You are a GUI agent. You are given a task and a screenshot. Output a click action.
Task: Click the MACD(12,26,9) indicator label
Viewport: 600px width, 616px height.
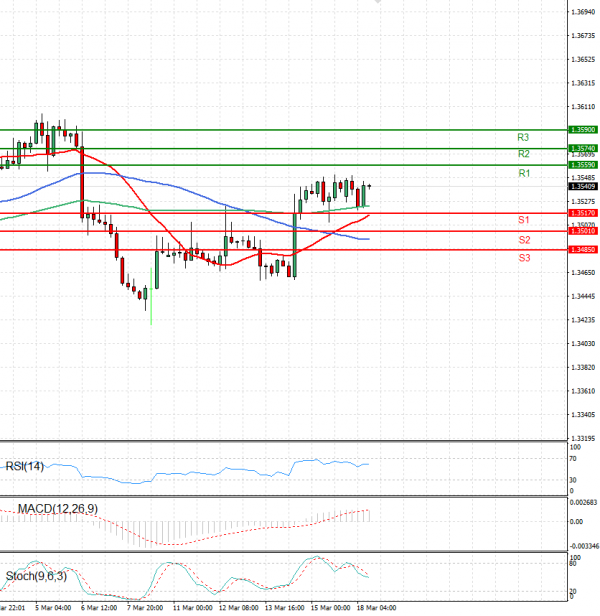58,509
